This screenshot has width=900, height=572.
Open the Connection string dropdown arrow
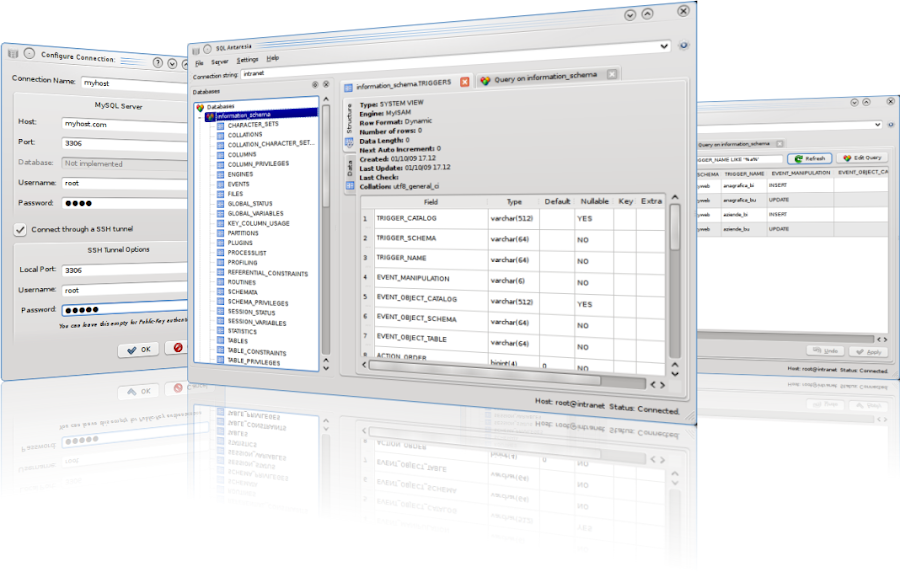(x=664, y=46)
